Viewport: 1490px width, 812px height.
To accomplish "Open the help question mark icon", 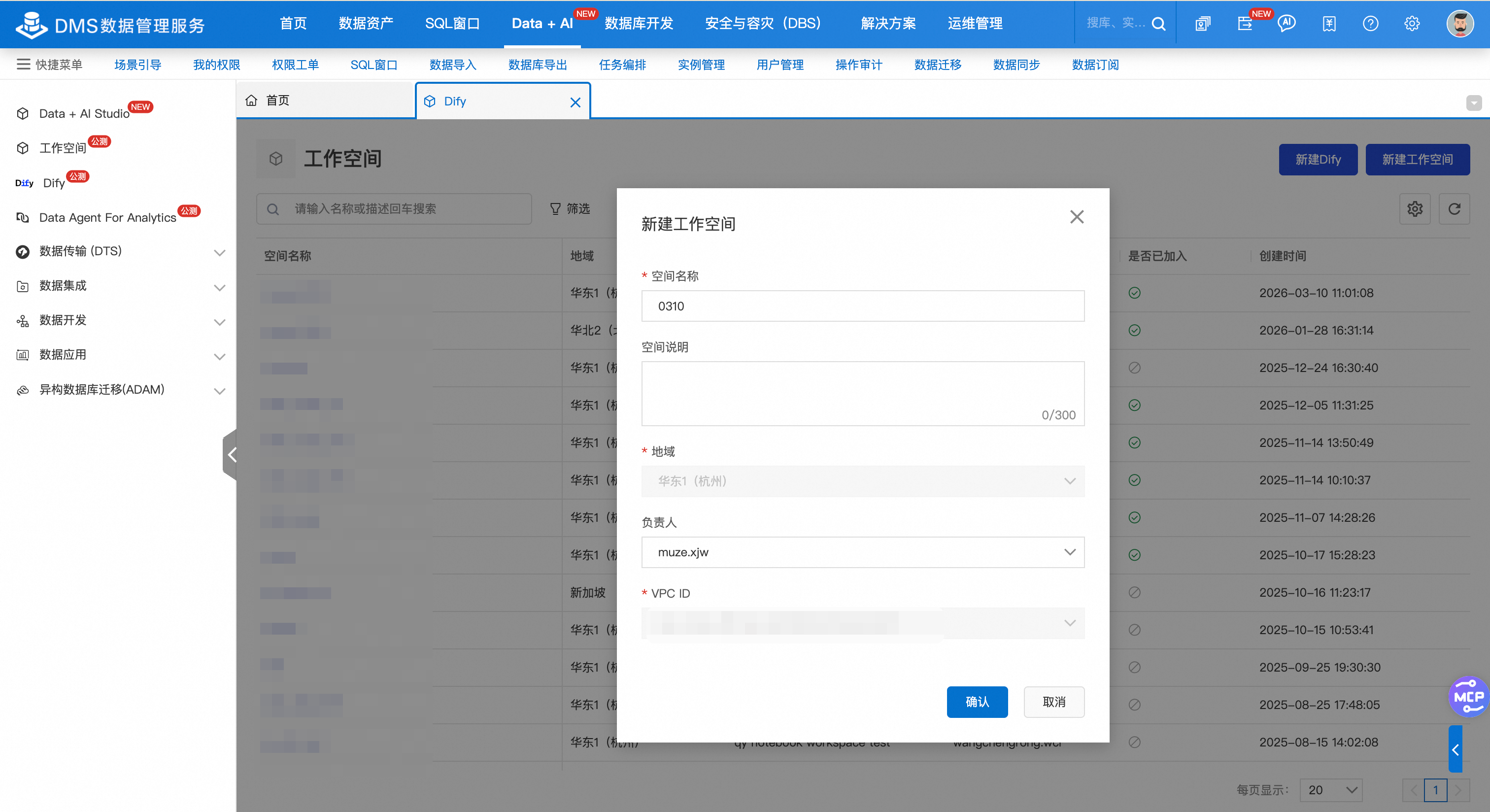I will pos(1370,24).
